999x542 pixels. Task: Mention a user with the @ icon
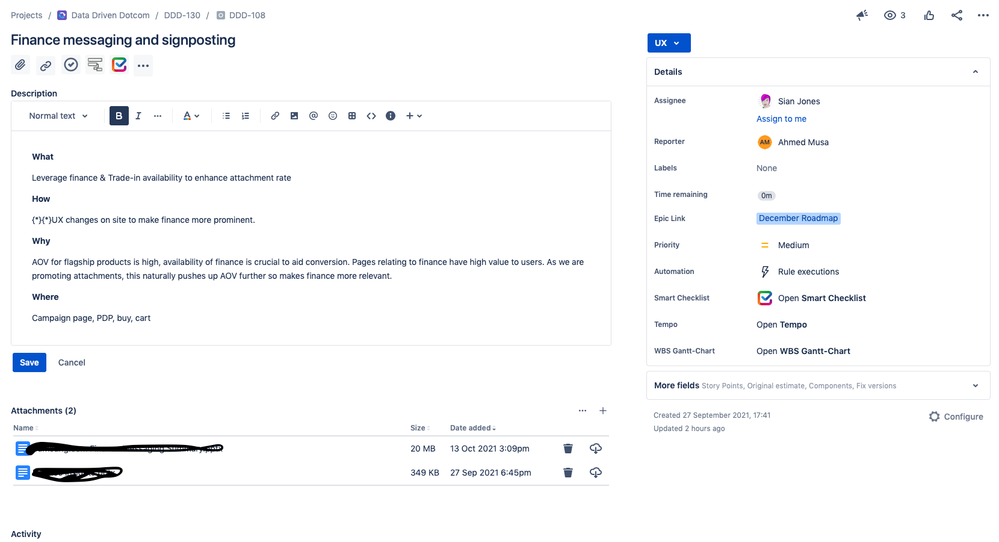pyautogui.click(x=313, y=116)
